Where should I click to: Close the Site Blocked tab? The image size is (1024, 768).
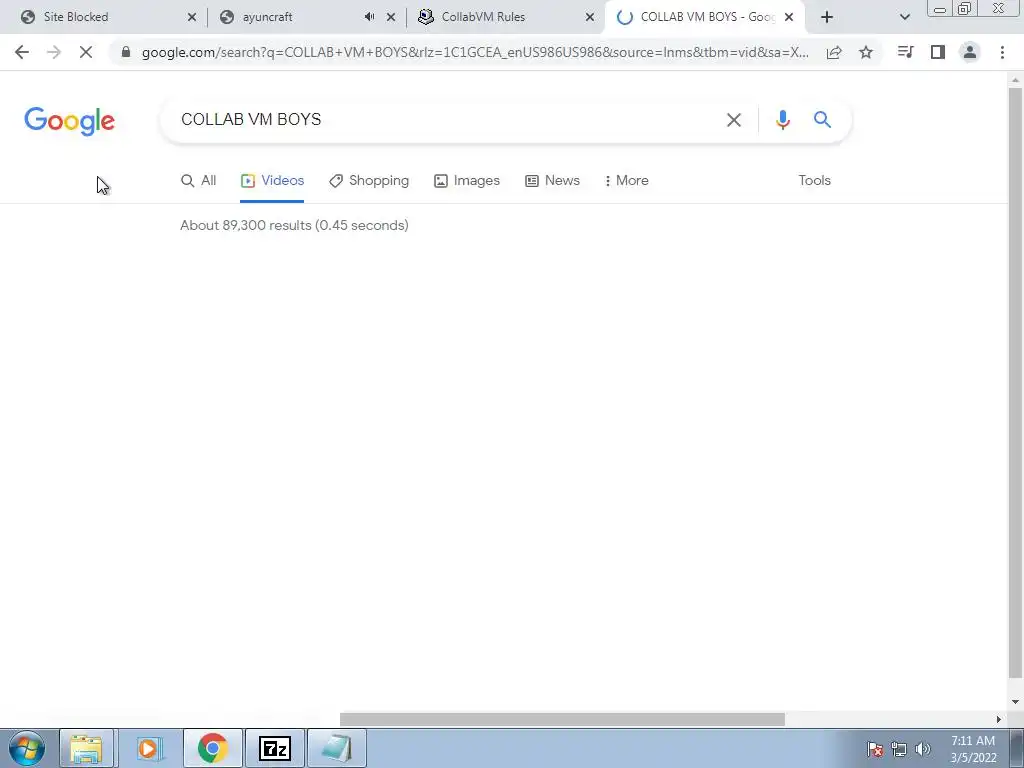pyautogui.click(x=192, y=17)
